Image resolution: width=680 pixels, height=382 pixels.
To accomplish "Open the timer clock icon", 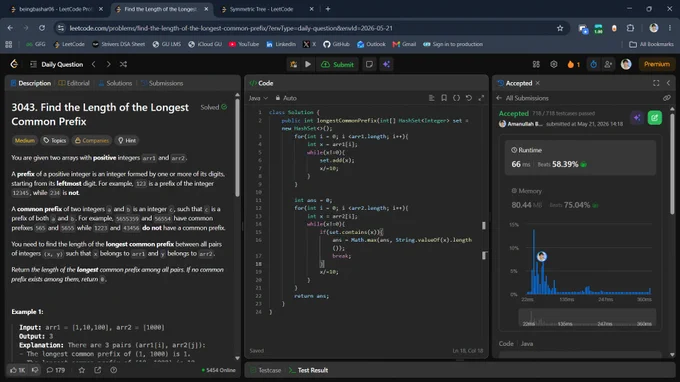I will point(593,64).
